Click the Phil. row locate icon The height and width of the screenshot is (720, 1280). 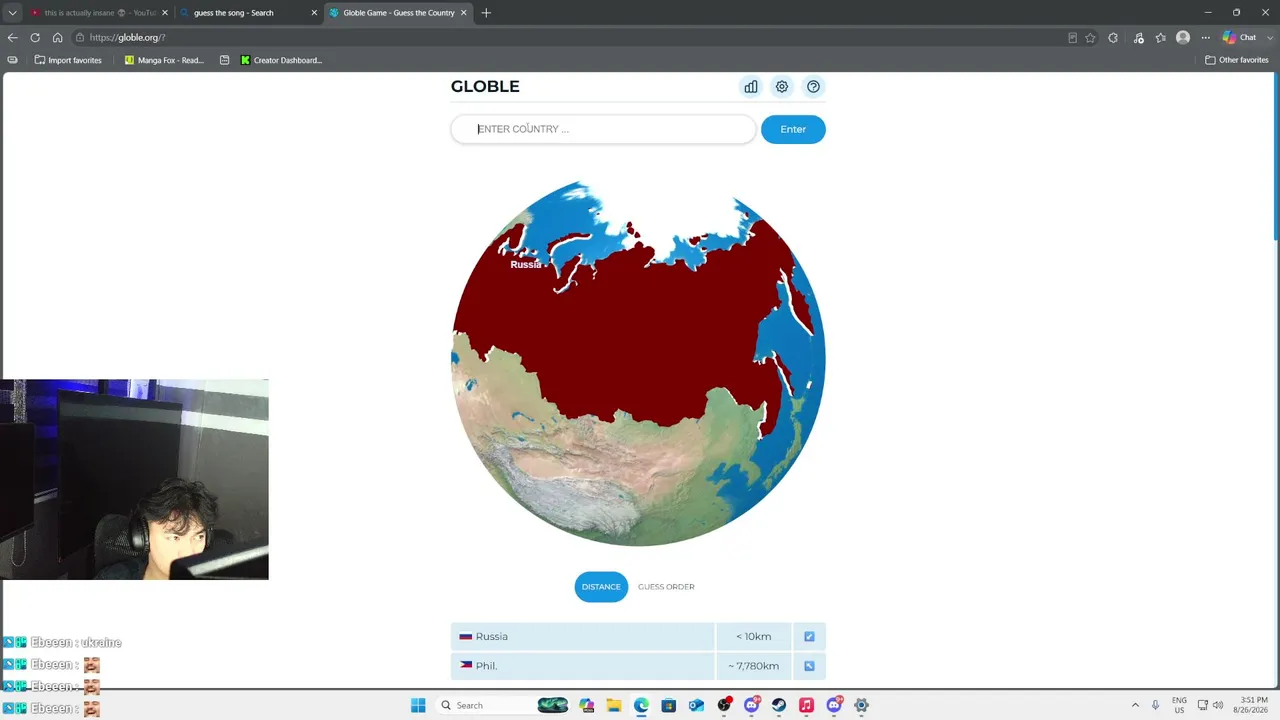pos(809,666)
